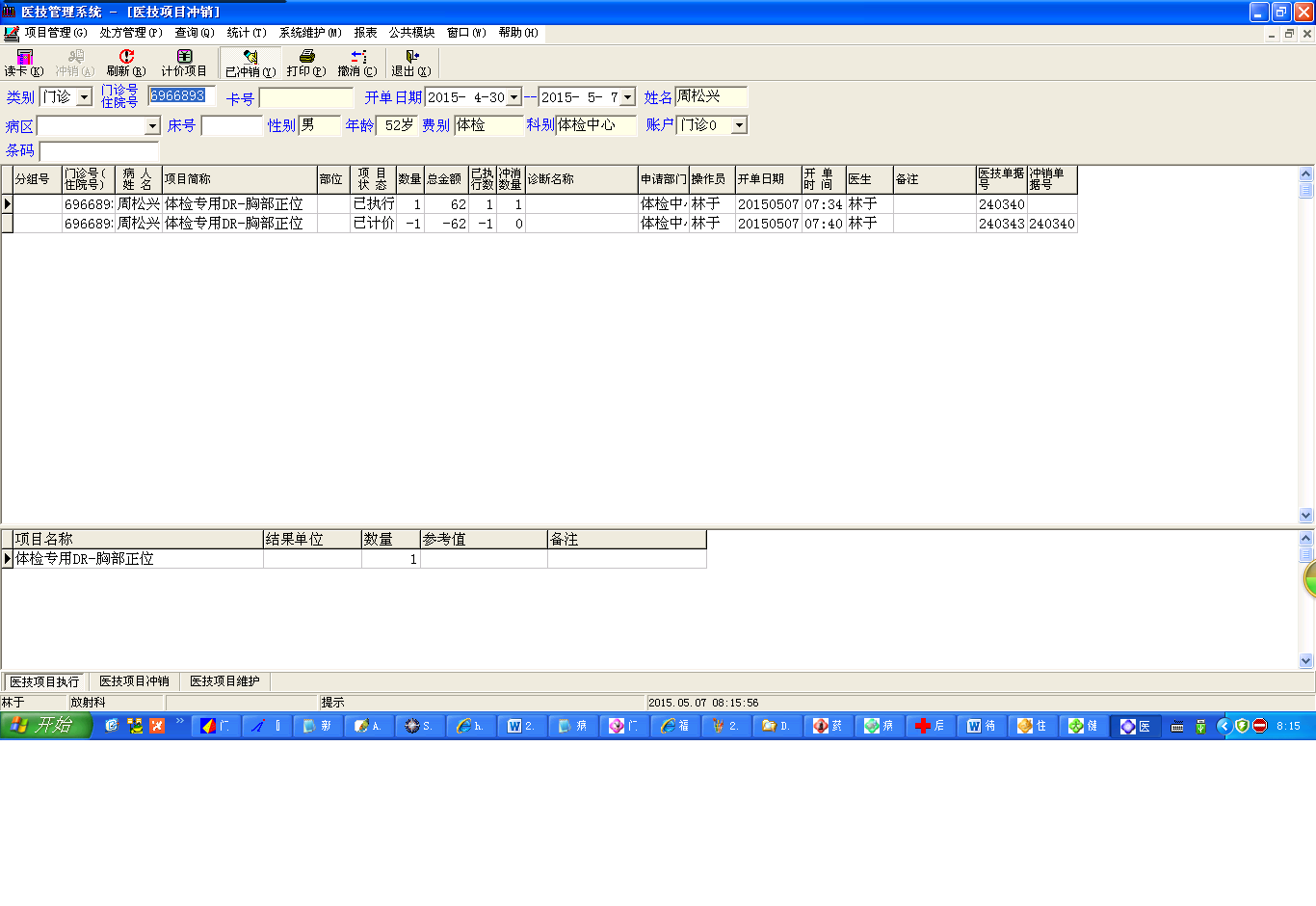Viewport: 1316px width, 906px height.
Task: Open the 报表 menu
Action: (x=366, y=33)
